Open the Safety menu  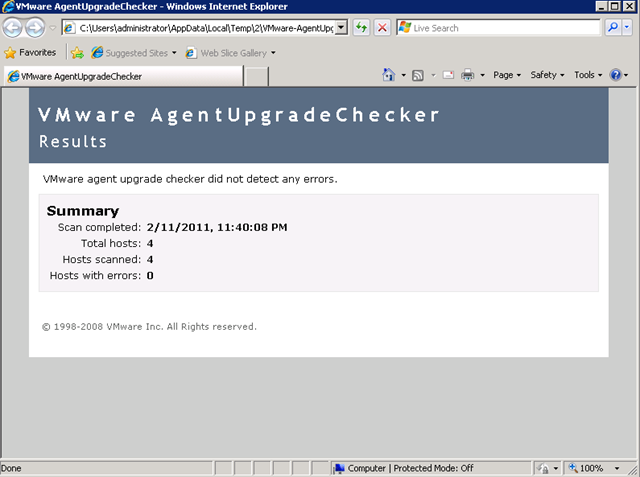(x=547, y=75)
